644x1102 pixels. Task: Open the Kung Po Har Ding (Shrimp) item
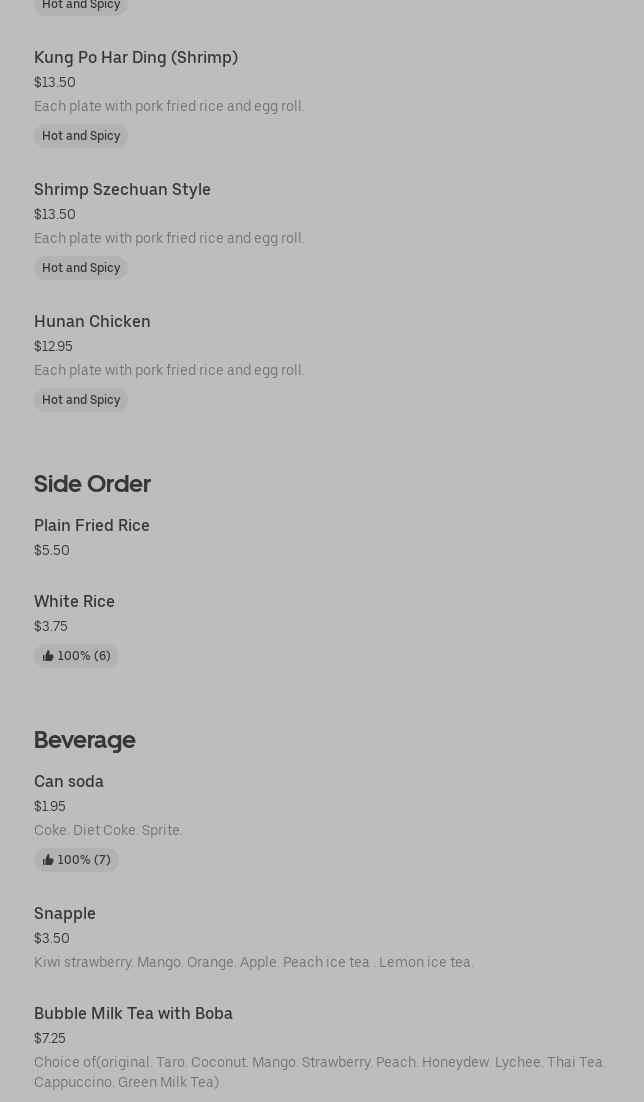[136, 57]
